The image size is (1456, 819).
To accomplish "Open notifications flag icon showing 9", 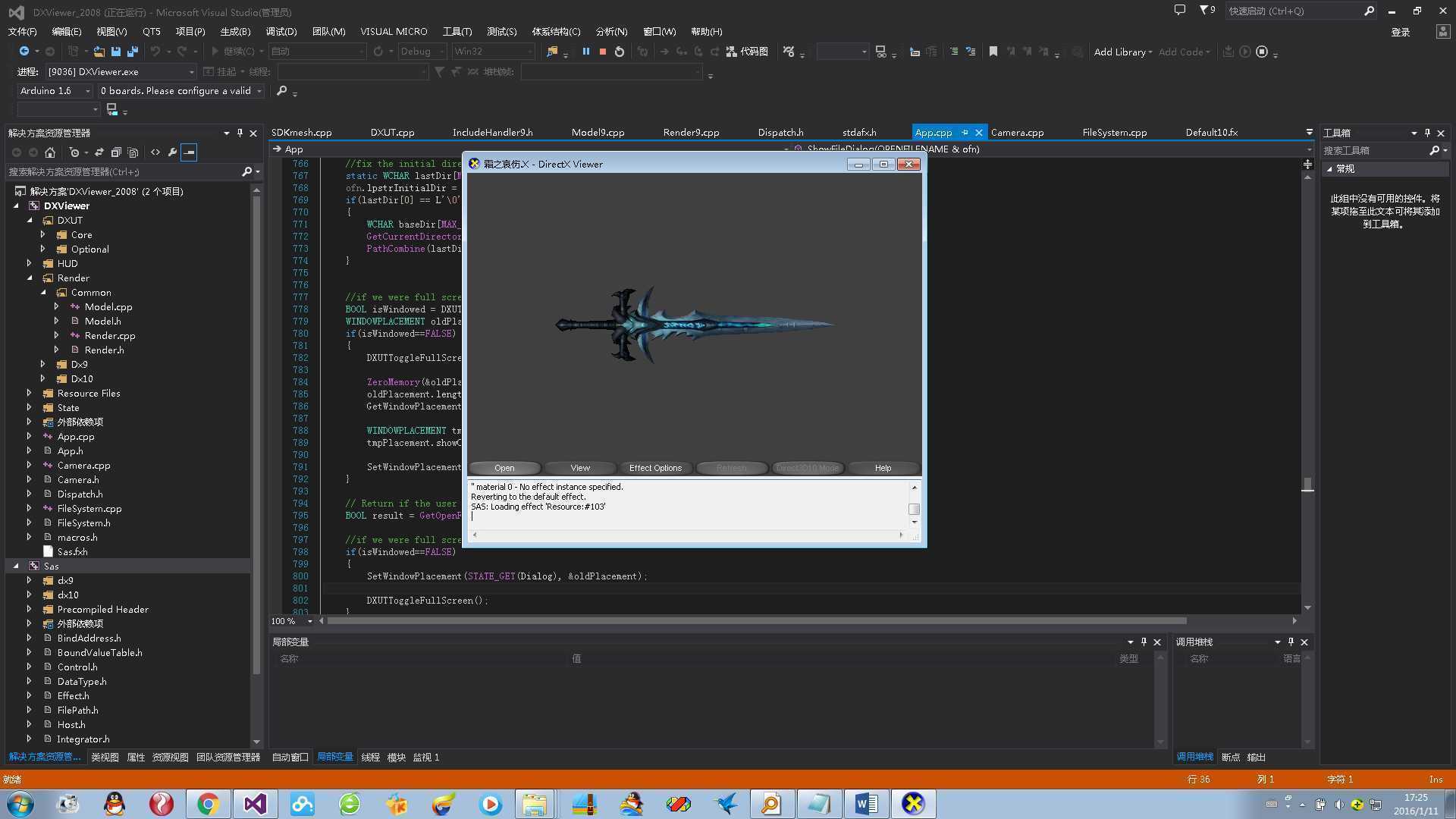I will coord(1207,10).
